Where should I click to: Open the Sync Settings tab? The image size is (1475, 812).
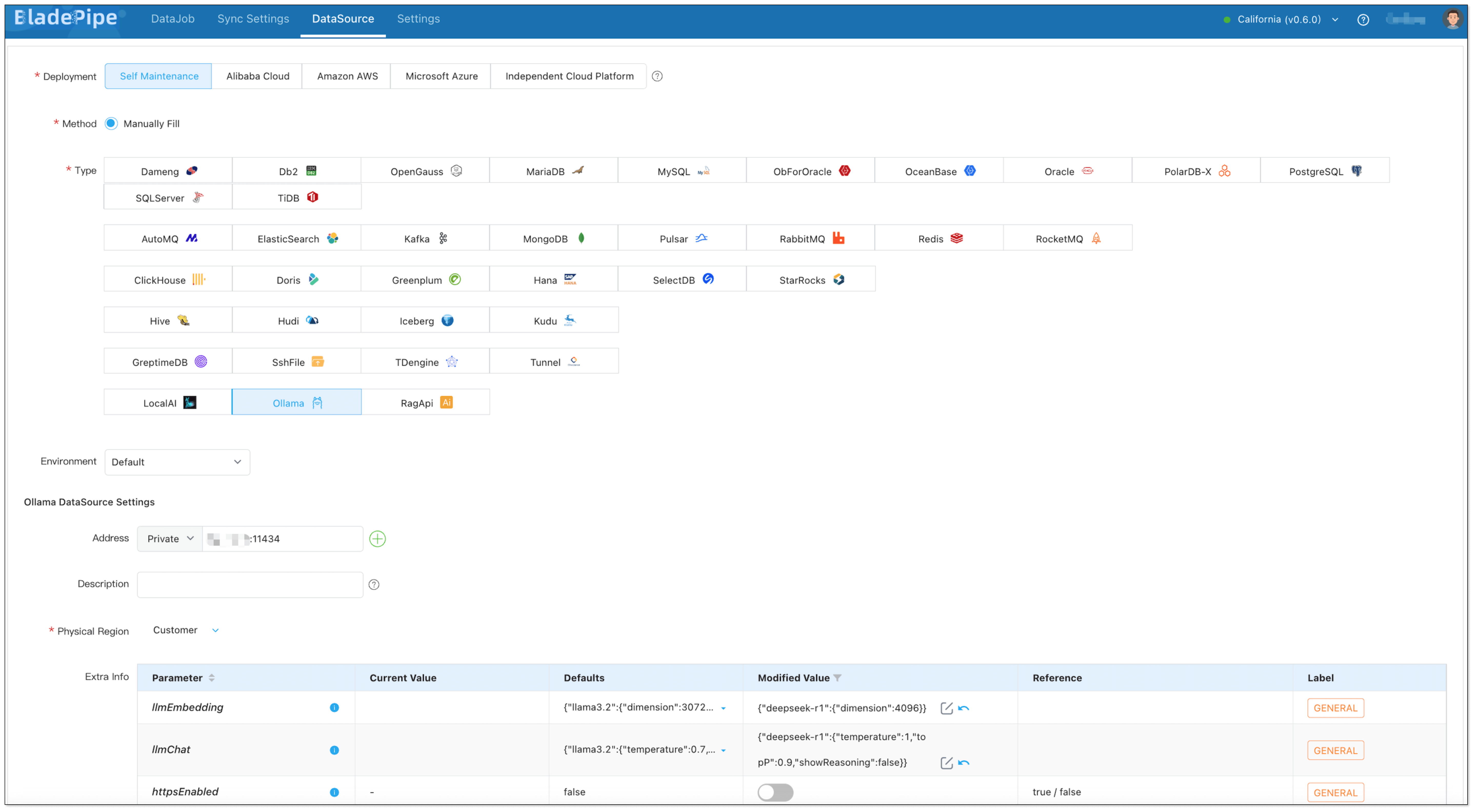[x=253, y=19]
